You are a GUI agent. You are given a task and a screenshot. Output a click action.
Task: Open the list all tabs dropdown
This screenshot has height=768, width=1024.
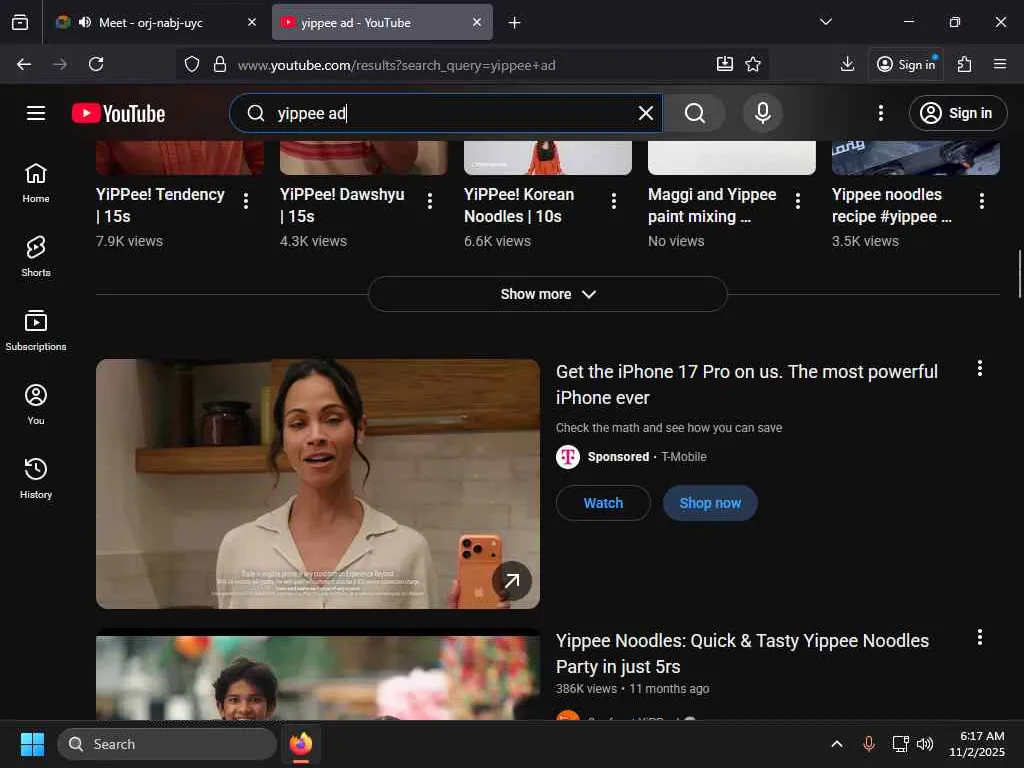[x=825, y=22]
